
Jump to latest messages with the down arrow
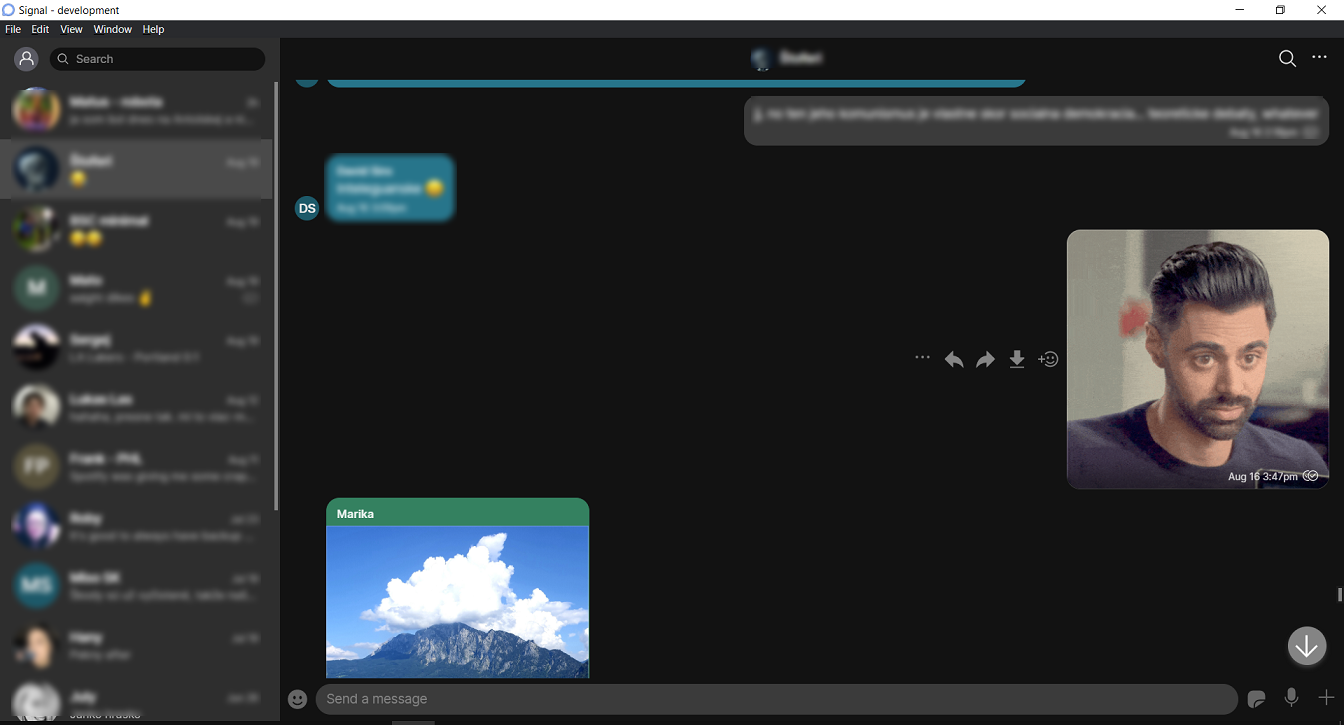[1307, 646]
